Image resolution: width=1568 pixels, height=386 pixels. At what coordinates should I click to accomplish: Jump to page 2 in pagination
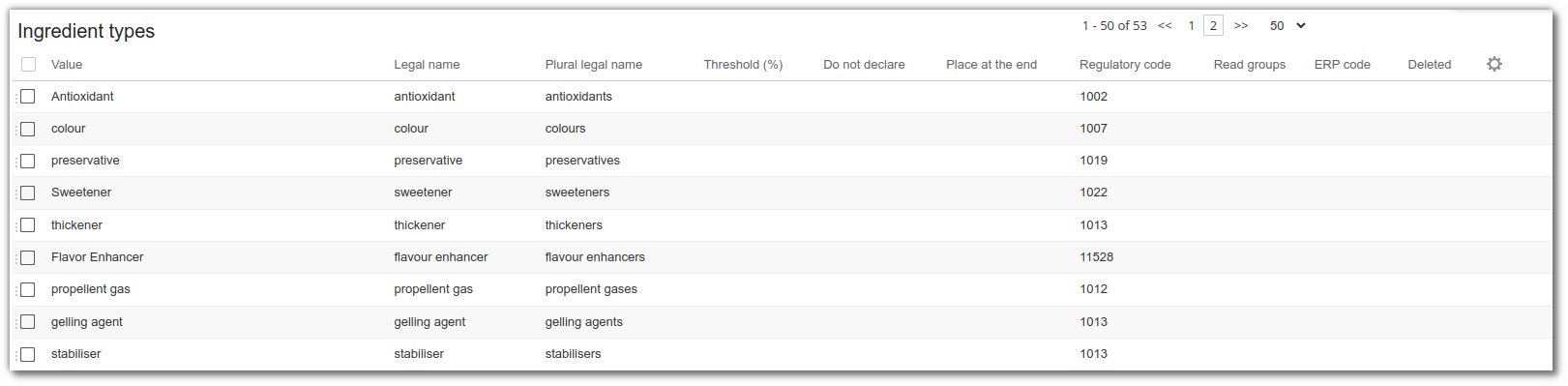(x=1213, y=26)
